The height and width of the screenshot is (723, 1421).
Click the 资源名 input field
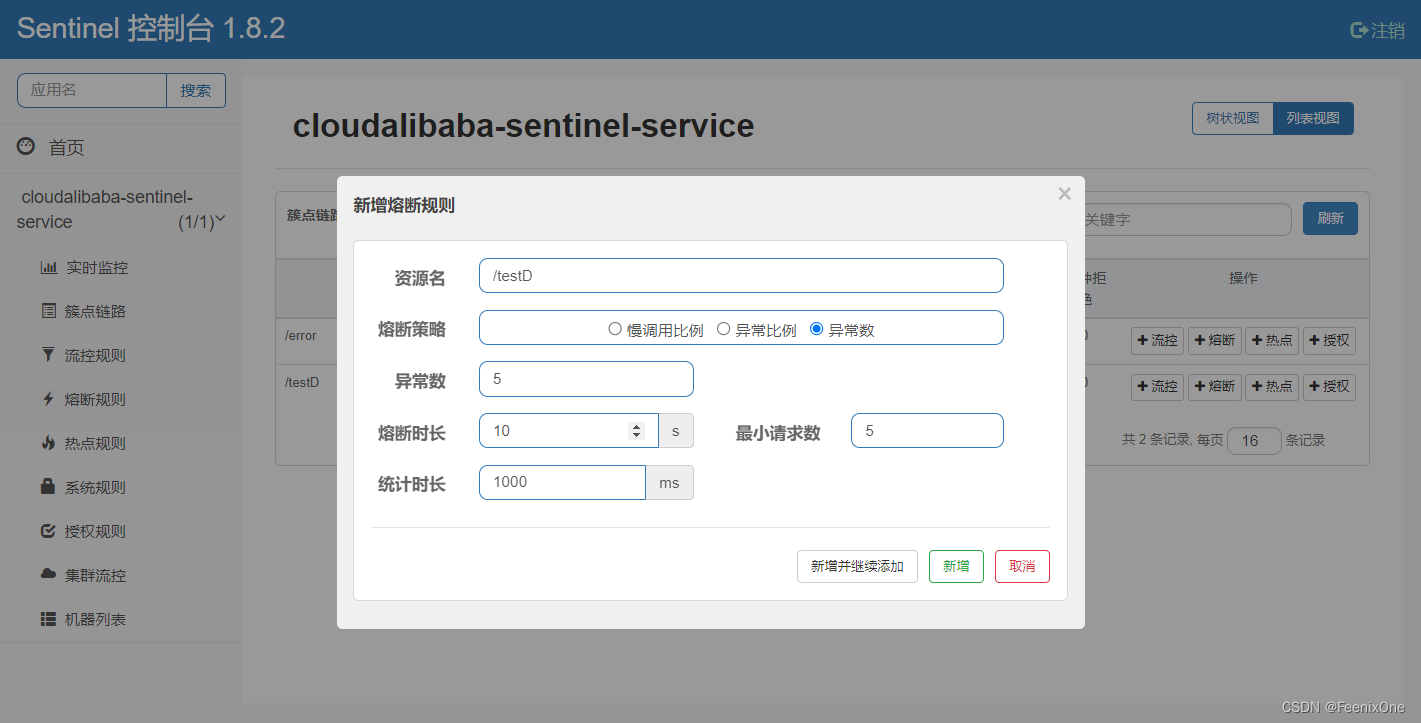coord(741,276)
